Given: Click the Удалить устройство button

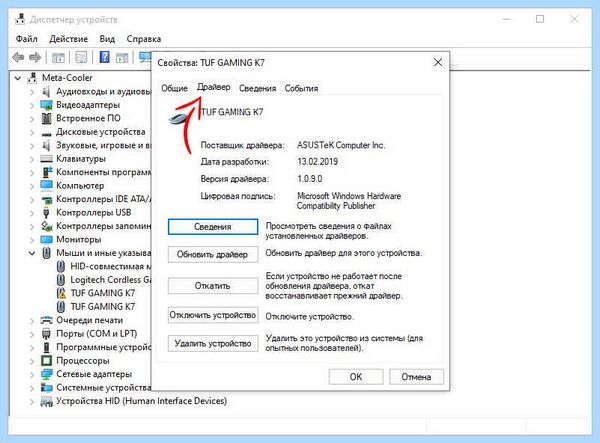Looking at the screenshot, I should pos(213,344).
